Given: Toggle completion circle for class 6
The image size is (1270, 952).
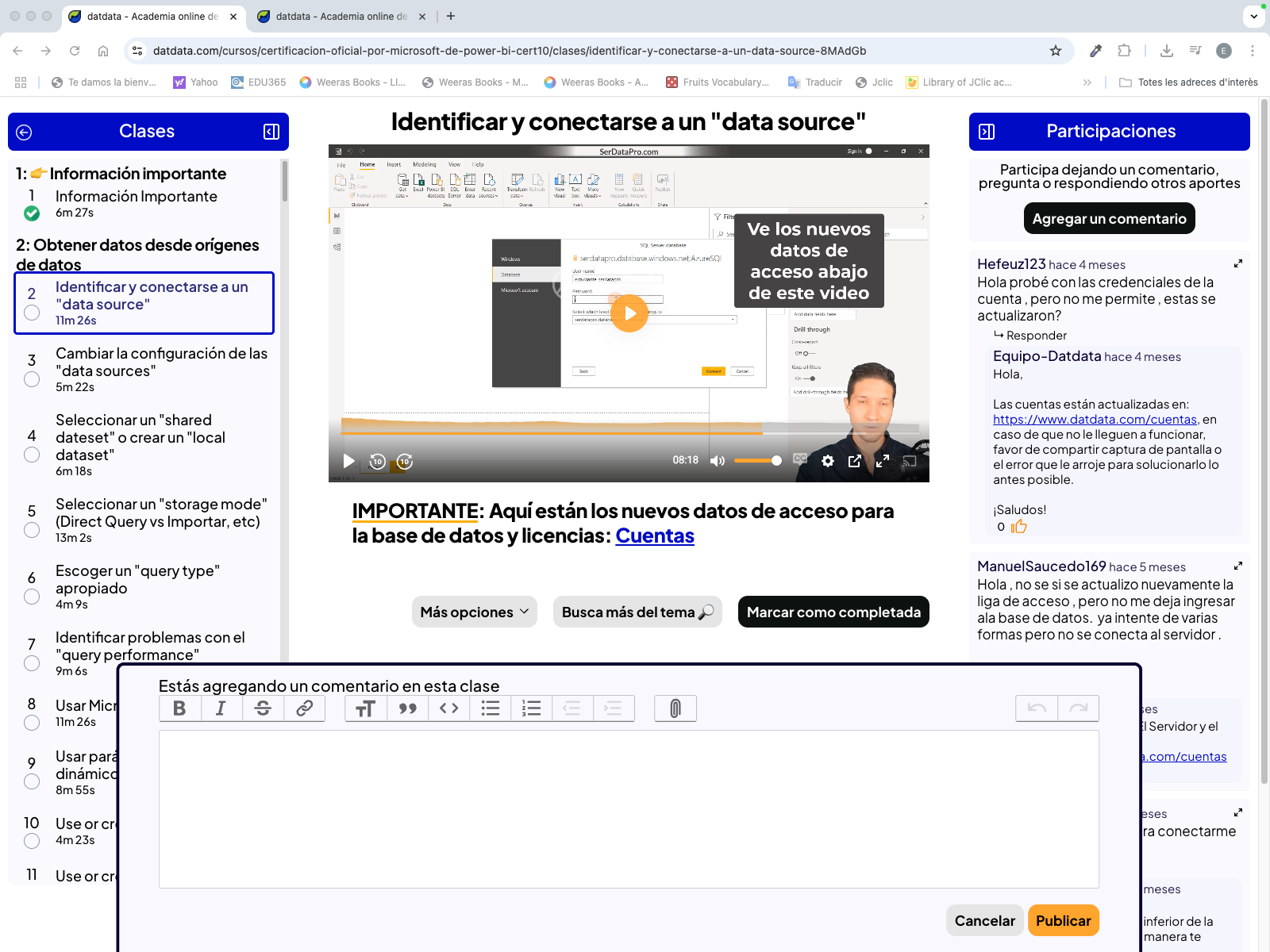Looking at the screenshot, I should (32, 597).
